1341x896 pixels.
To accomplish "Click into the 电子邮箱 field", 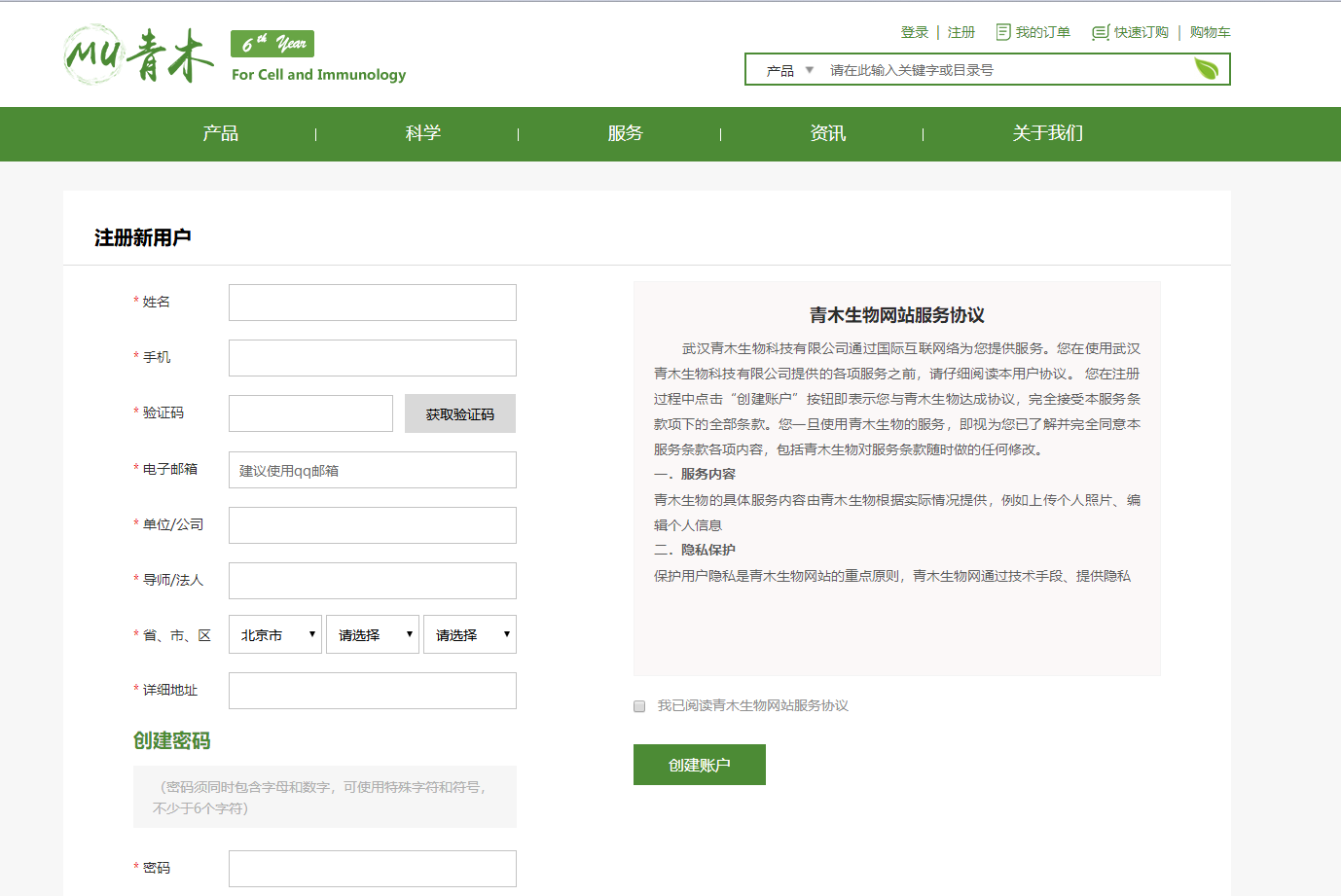I will click(x=373, y=470).
